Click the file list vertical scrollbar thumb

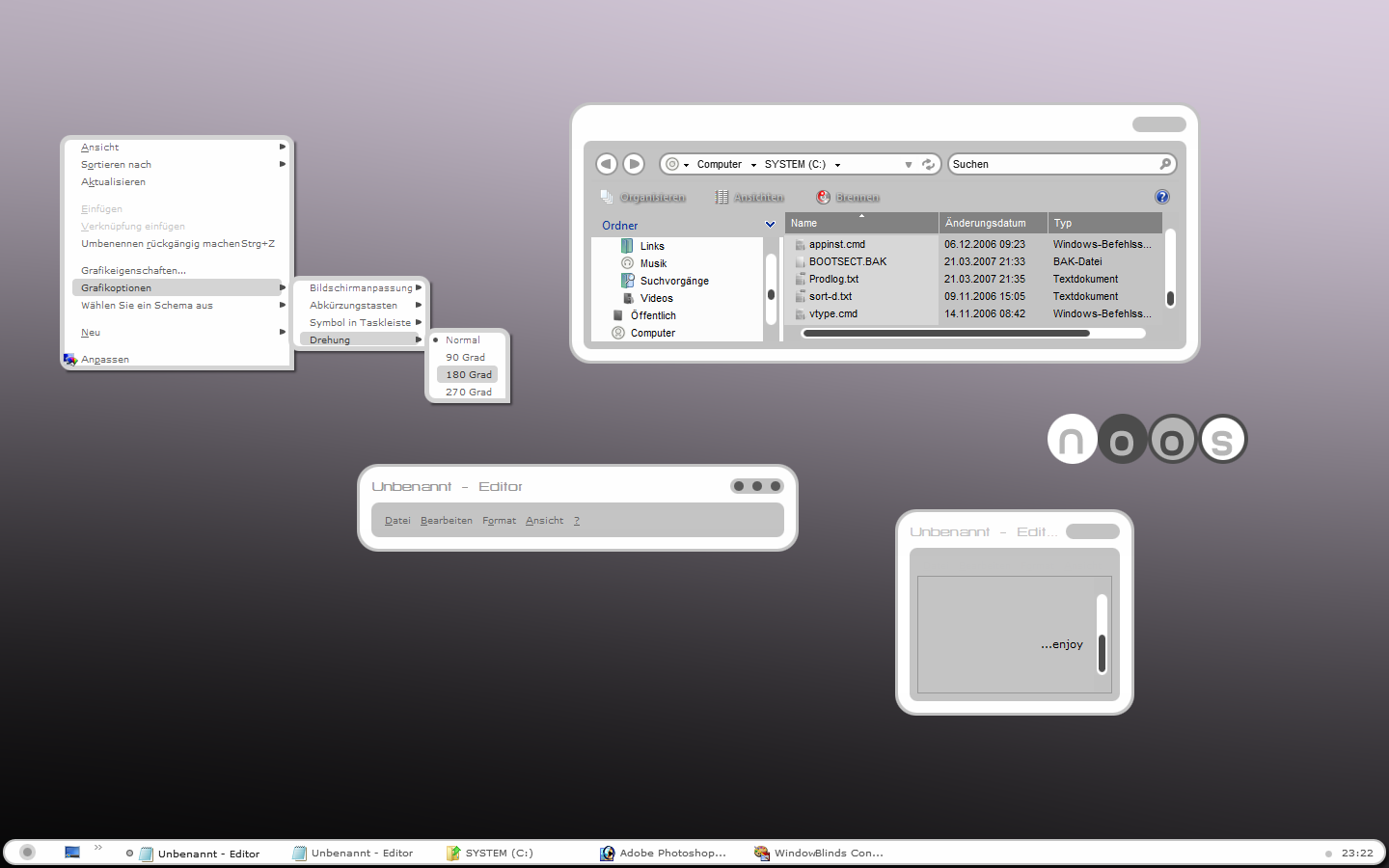1170,299
